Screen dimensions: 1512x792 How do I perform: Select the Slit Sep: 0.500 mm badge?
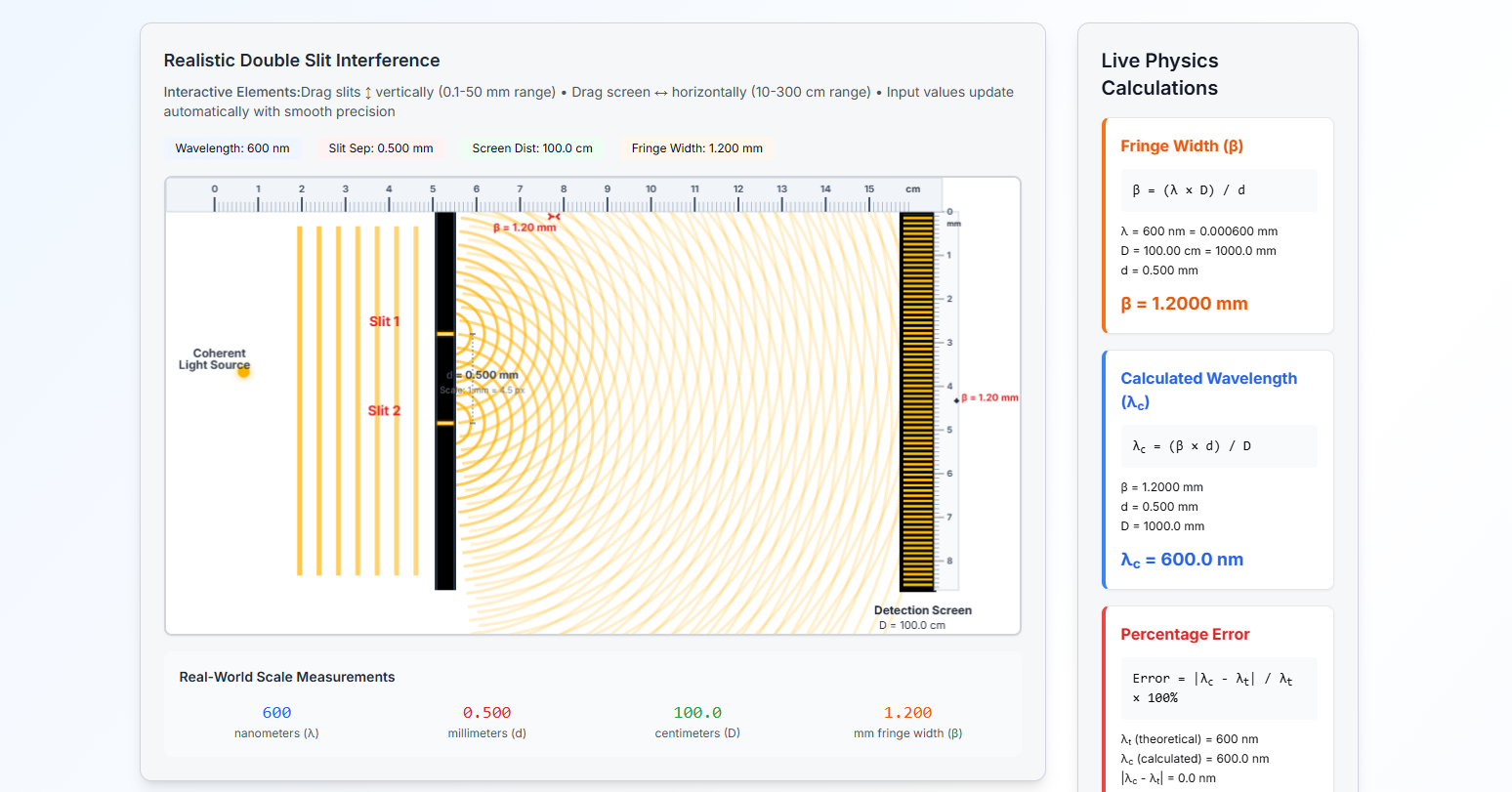(381, 148)
